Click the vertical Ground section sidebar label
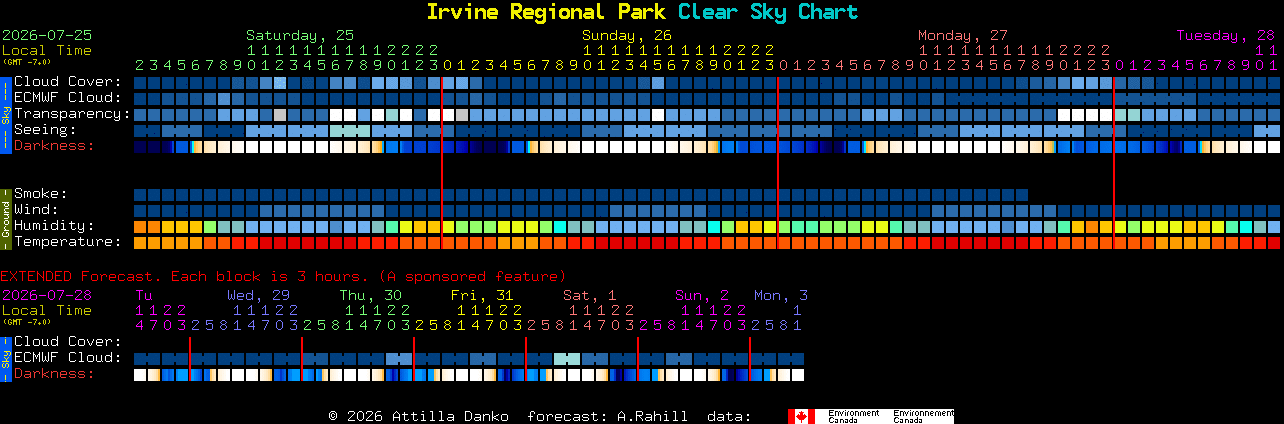The height and width of the screenshot is (424, 1284). [5, 218]
